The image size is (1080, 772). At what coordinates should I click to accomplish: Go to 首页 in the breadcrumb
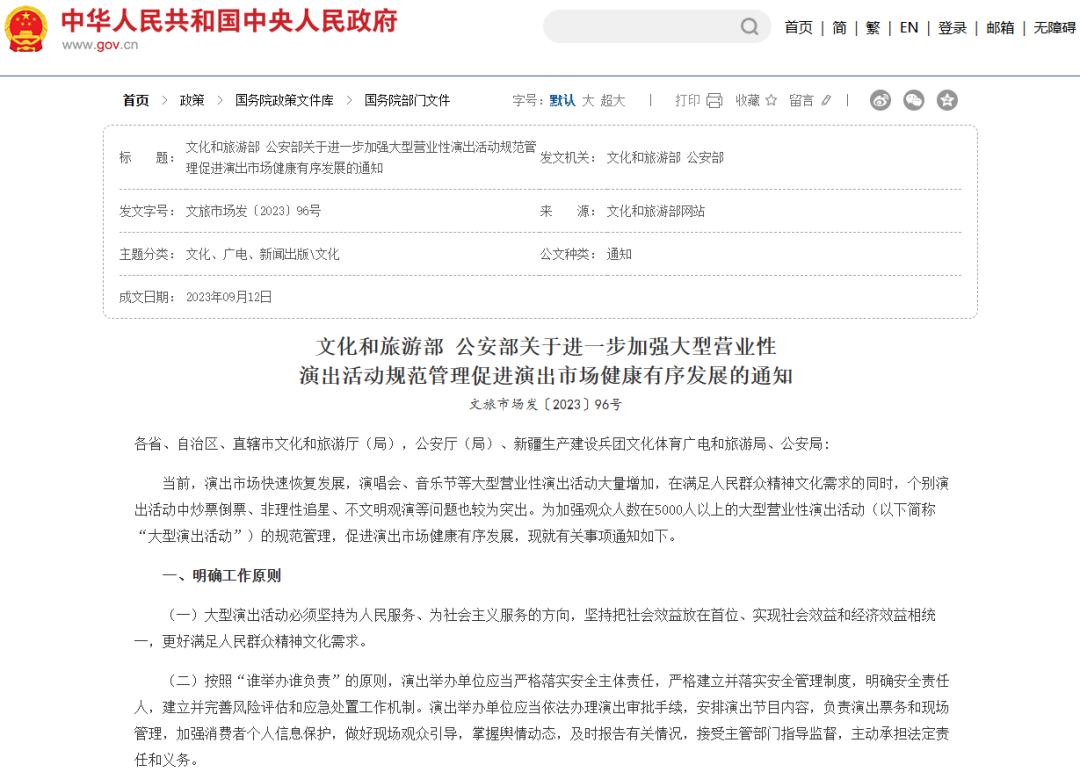tap(136, 101)
